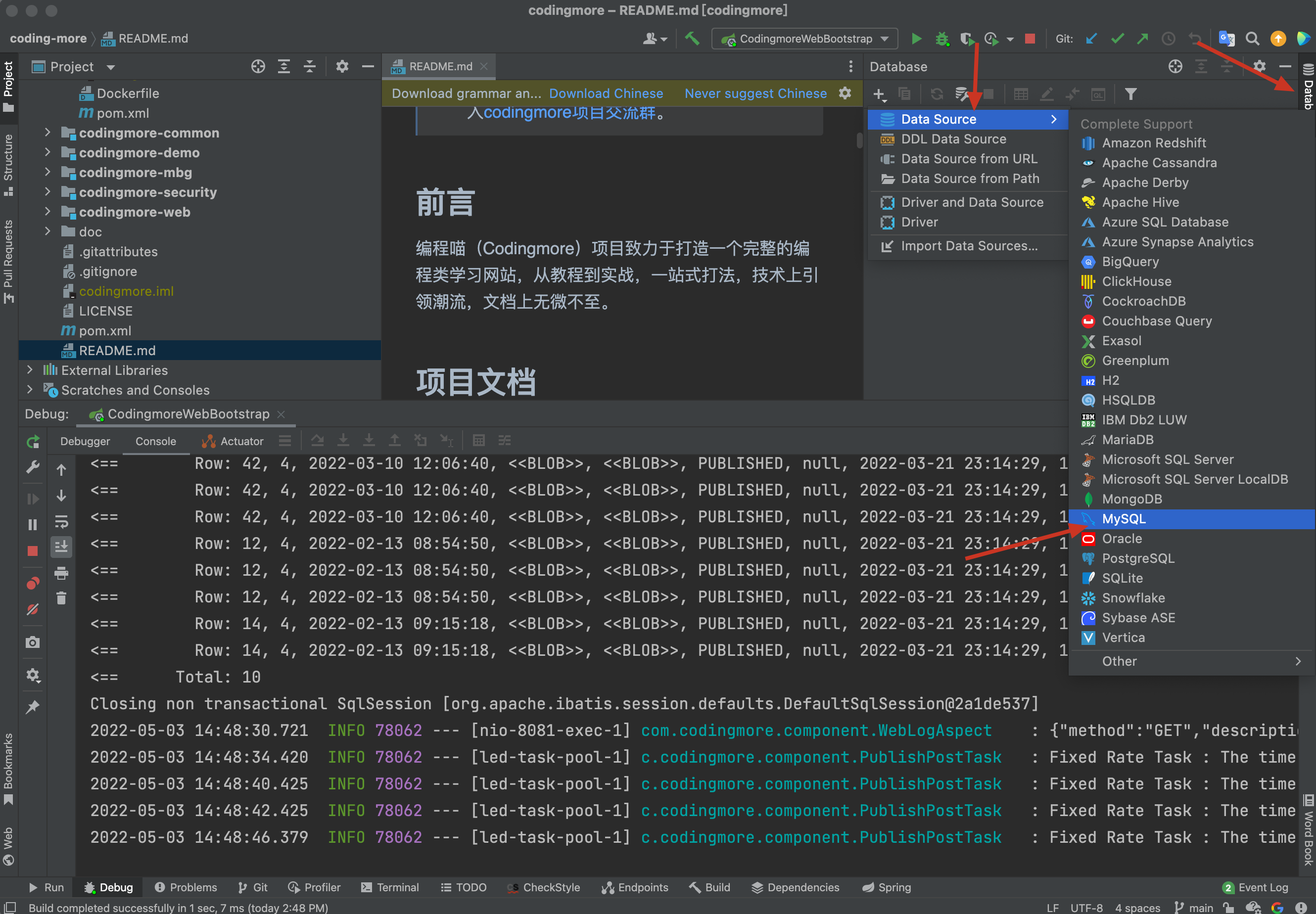Click the Build hammer icon

(x=692, y=39)
